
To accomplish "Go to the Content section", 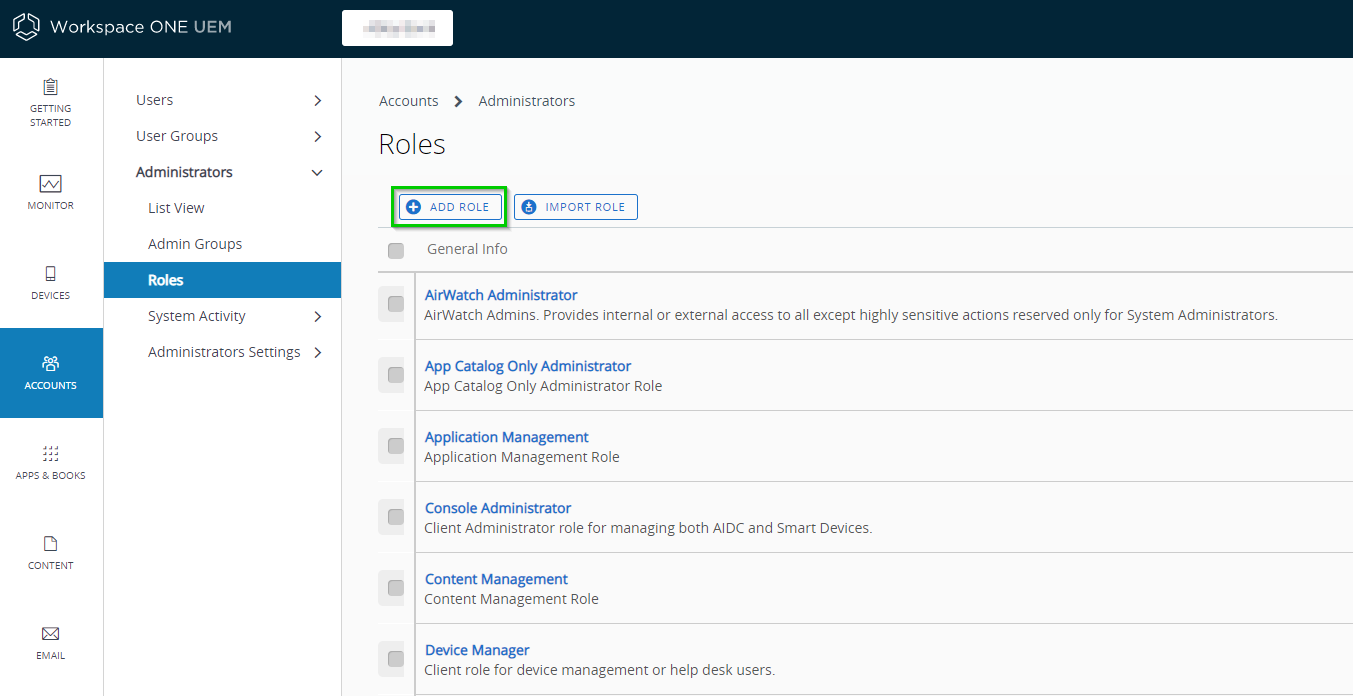I will 50,553.
